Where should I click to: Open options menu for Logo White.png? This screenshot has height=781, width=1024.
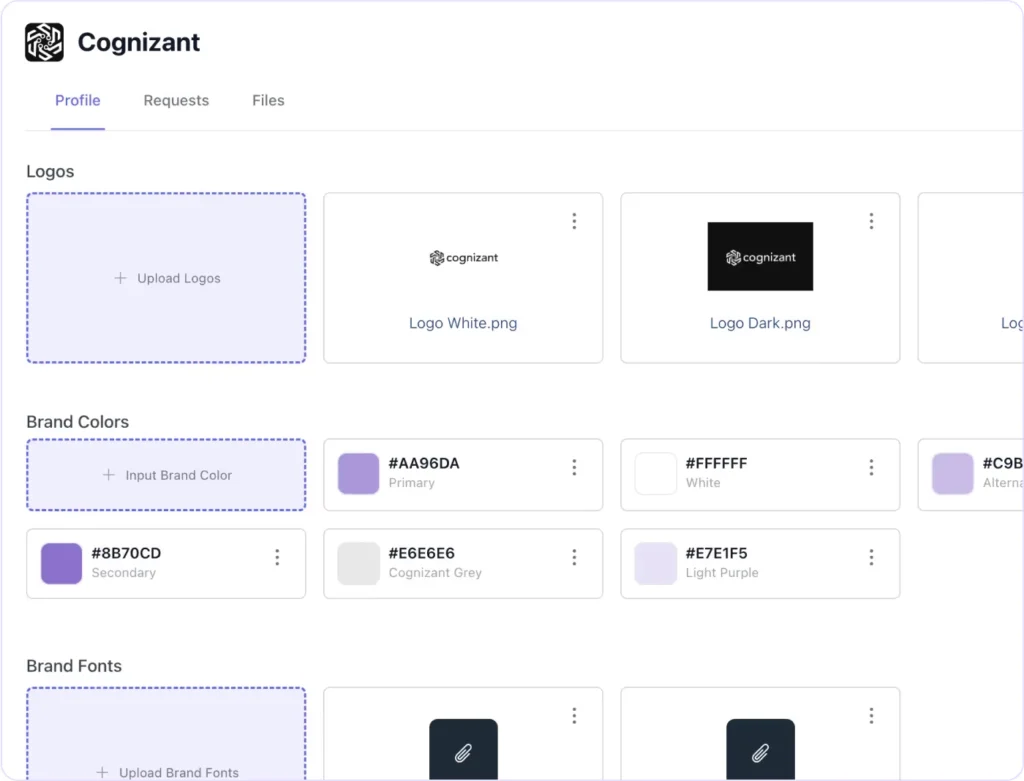(574, 221)
